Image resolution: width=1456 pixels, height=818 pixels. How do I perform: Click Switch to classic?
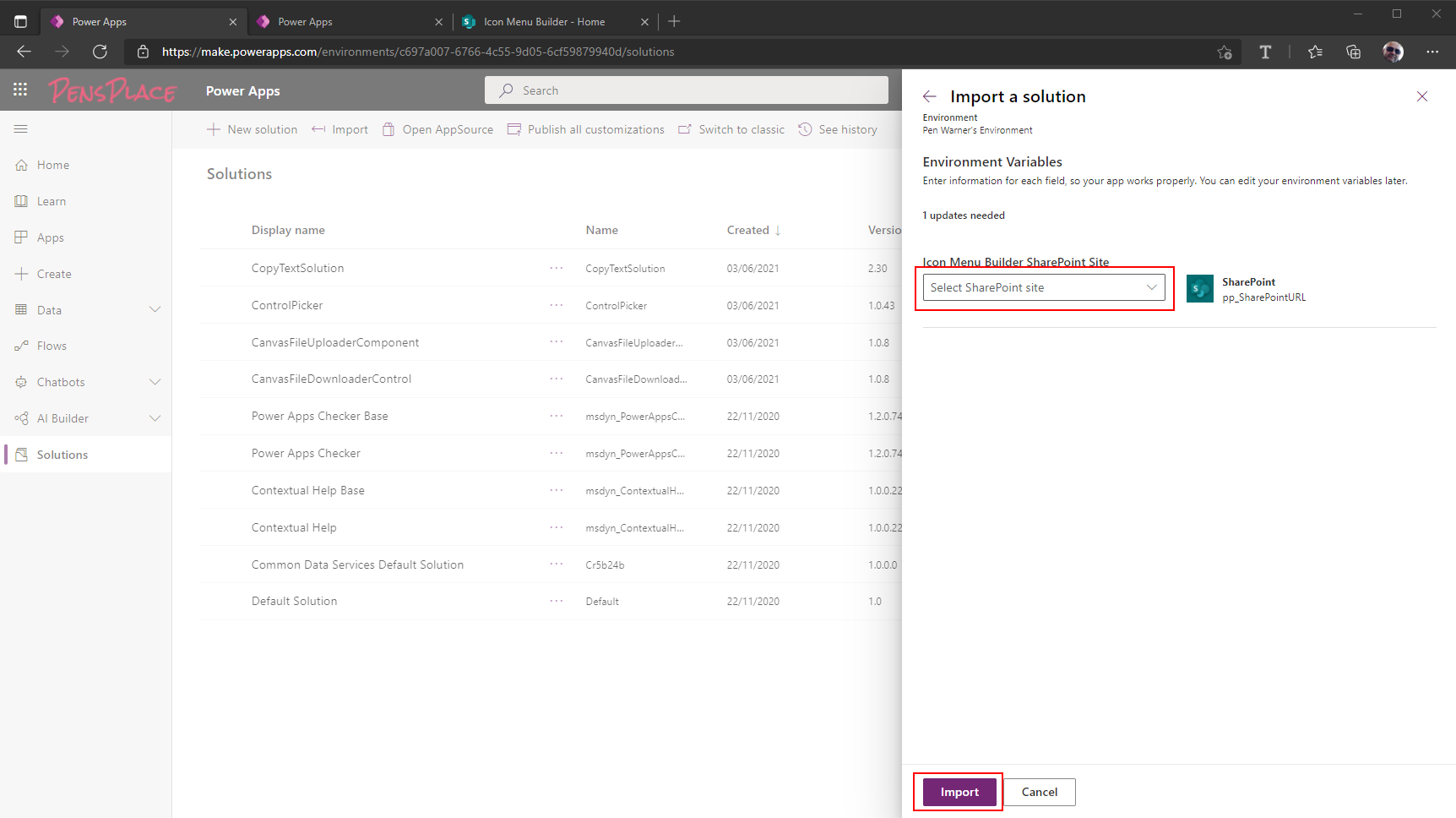pos(731,129)
